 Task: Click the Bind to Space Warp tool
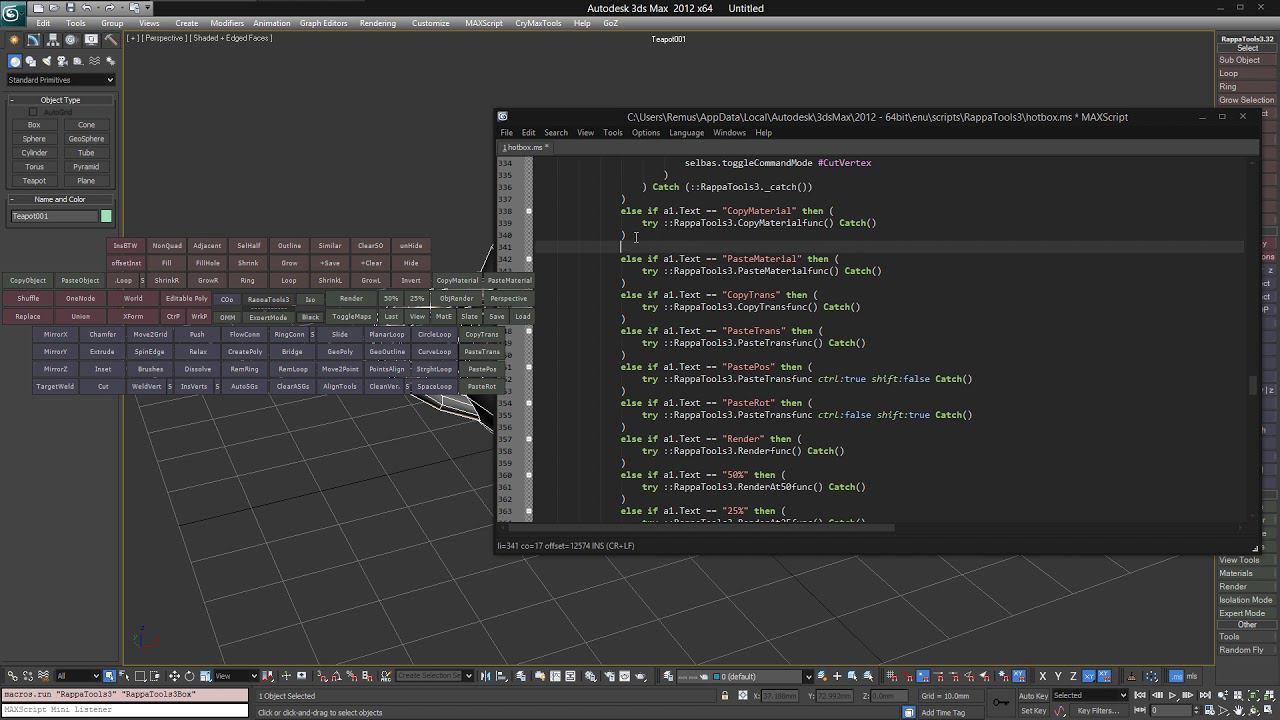click(x=44, y=676)
